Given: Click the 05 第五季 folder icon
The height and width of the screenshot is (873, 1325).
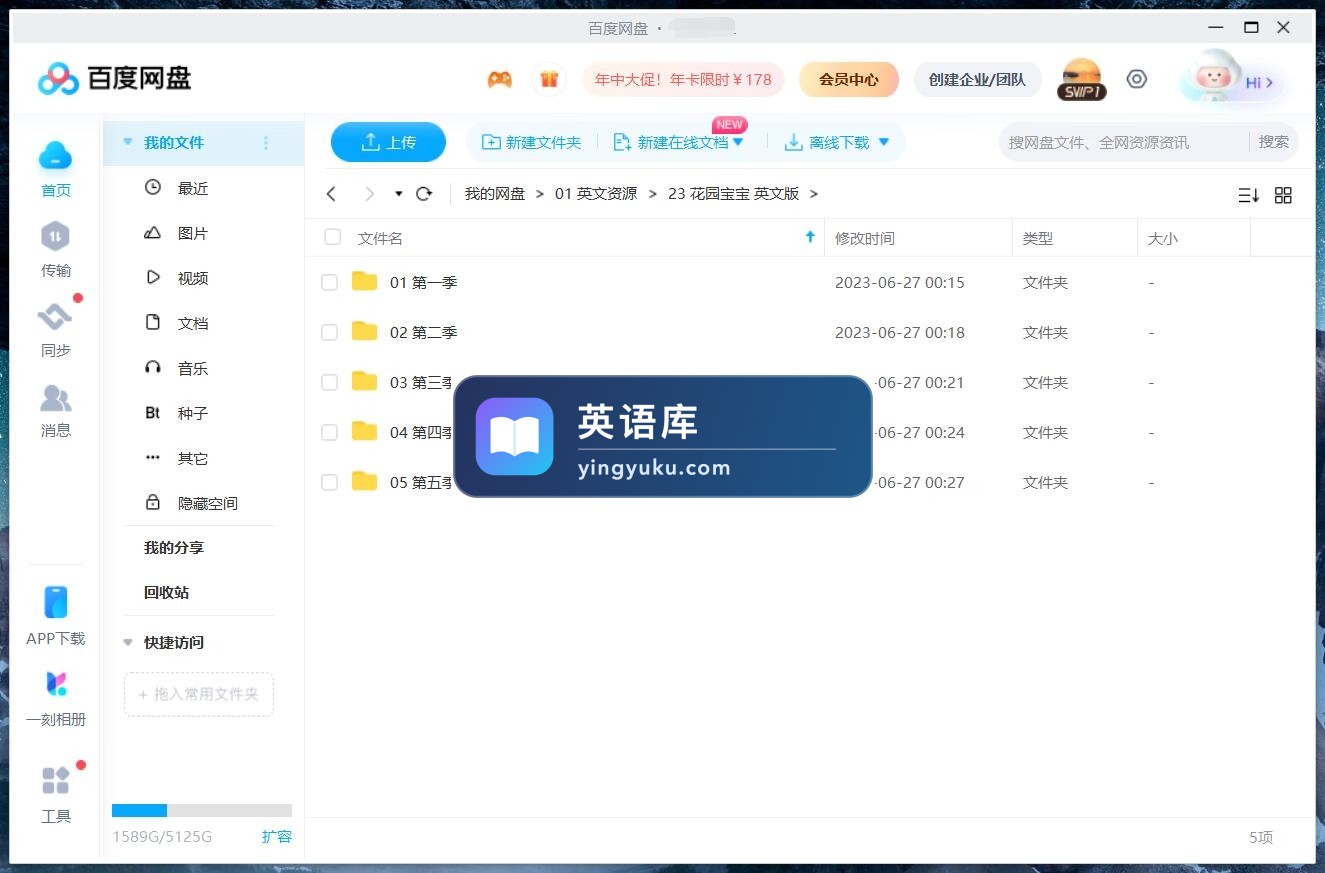Looking at the screenshot, I should click(365, 481).
